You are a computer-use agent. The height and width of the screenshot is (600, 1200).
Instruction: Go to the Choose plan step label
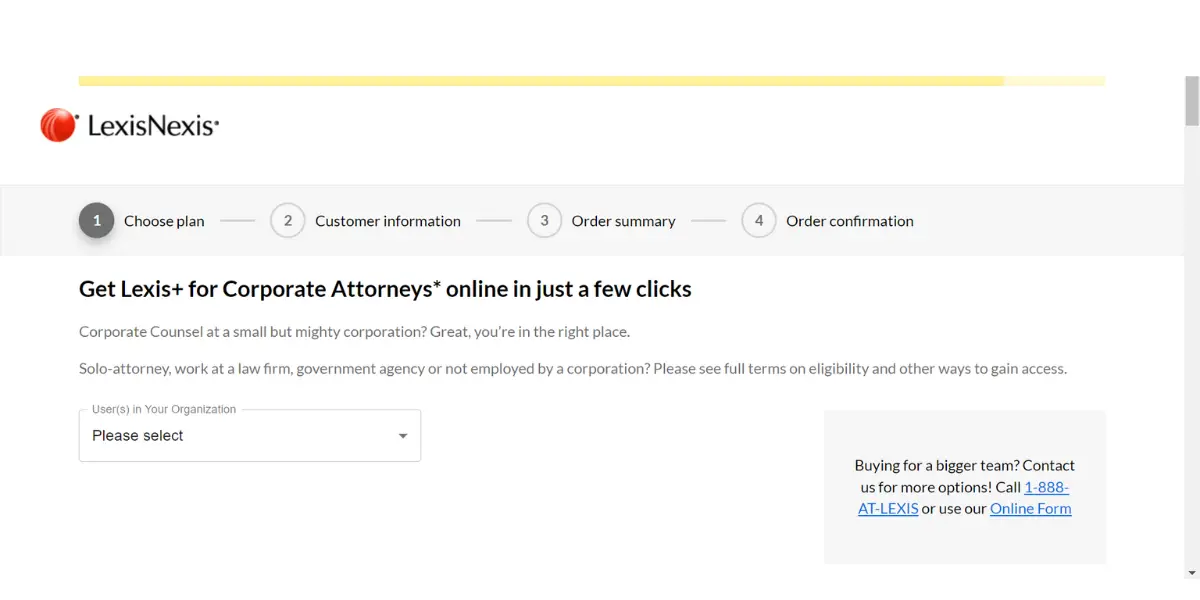164,221
